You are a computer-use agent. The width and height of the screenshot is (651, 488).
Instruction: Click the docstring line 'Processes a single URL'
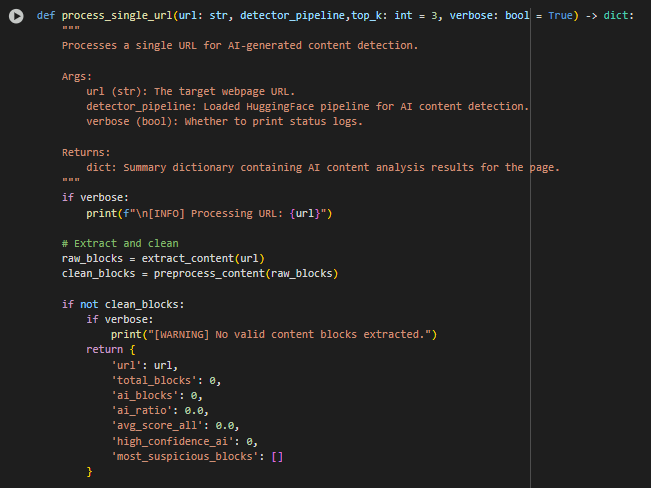tap(240, 46)
